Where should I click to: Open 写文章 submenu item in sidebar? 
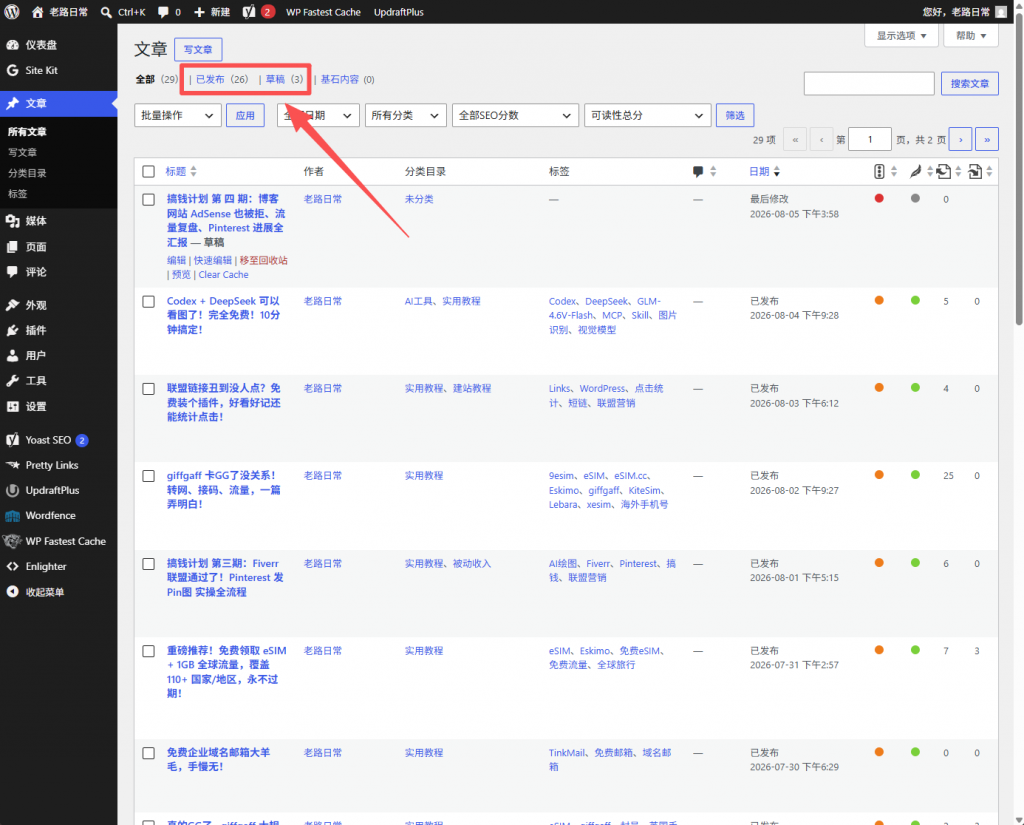[22, 152]
